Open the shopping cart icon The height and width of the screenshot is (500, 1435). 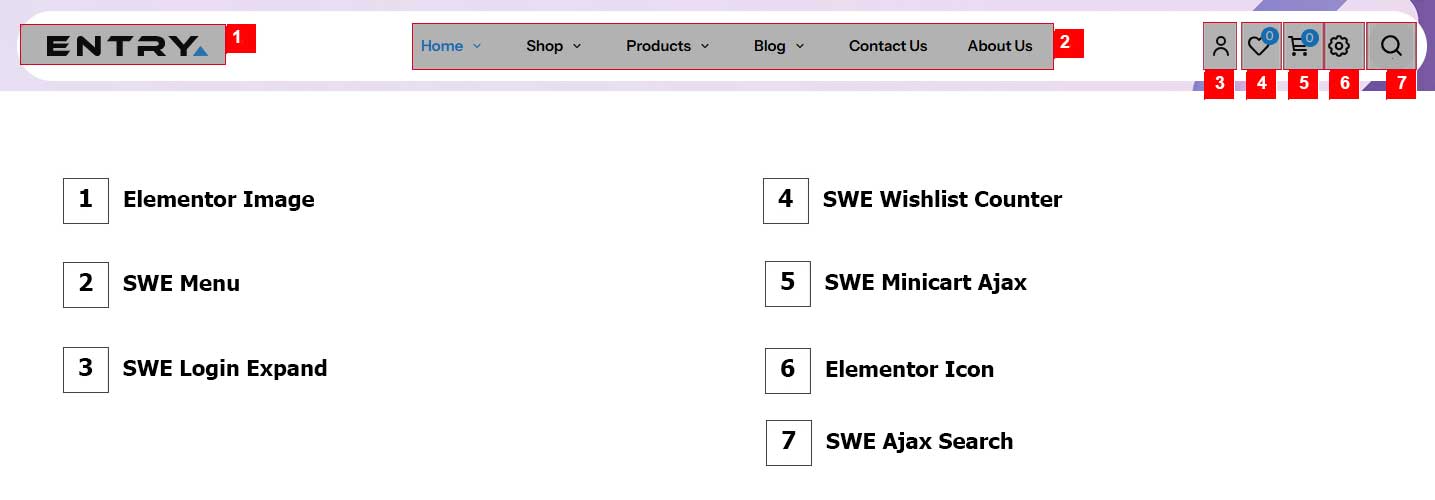point(1299,46)
